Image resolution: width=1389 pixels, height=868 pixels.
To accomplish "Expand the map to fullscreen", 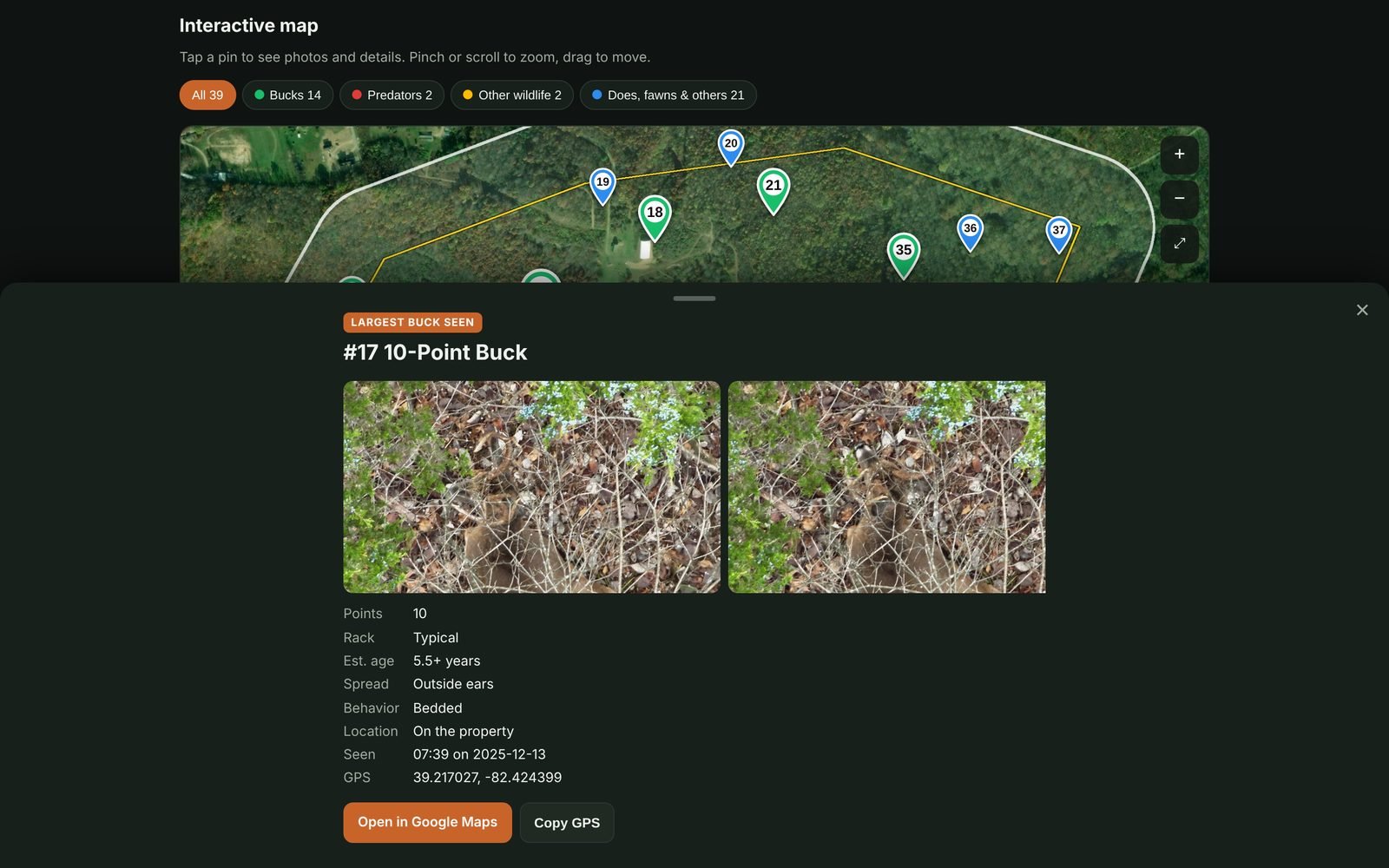I will (x=1179, y=244).
